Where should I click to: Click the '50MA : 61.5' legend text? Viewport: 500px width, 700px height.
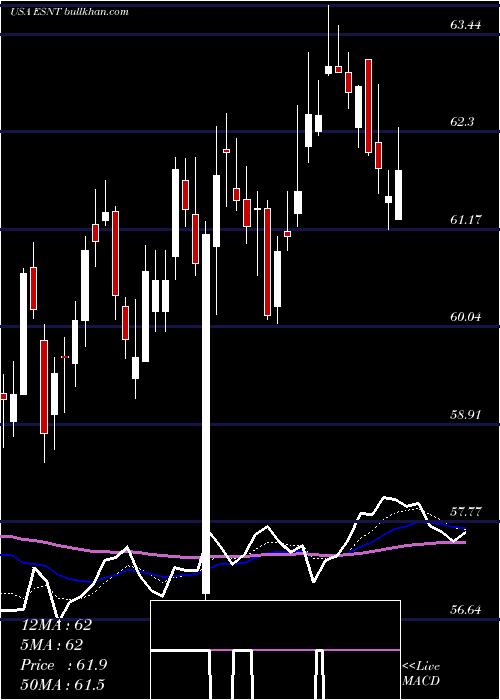[63, 684]
